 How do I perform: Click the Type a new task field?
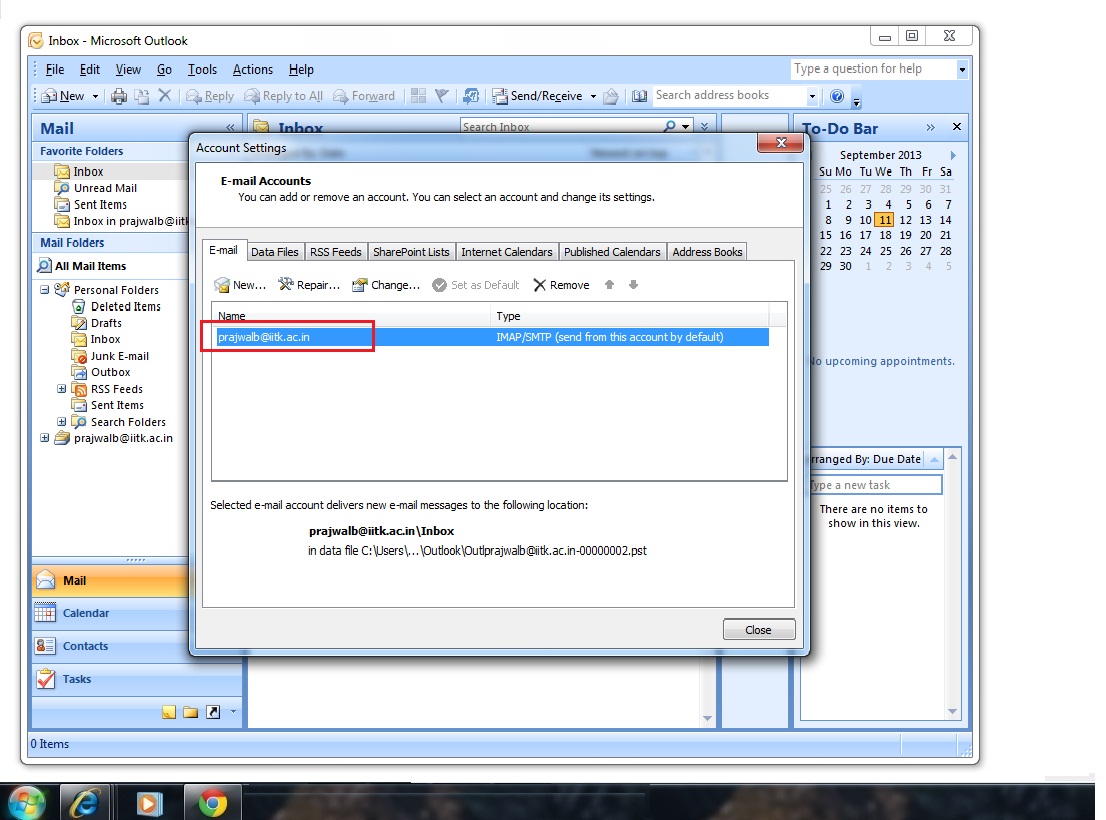pyautogui.click(x=875, y=485)
